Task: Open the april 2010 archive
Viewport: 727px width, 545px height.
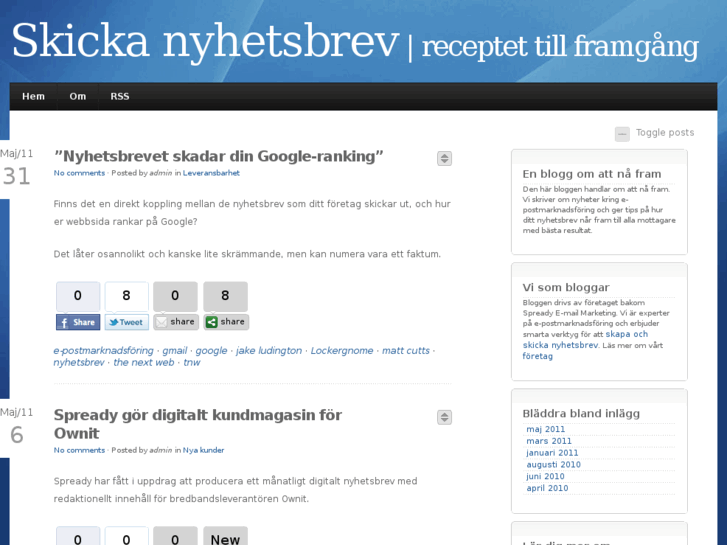Action: [547, 488]
